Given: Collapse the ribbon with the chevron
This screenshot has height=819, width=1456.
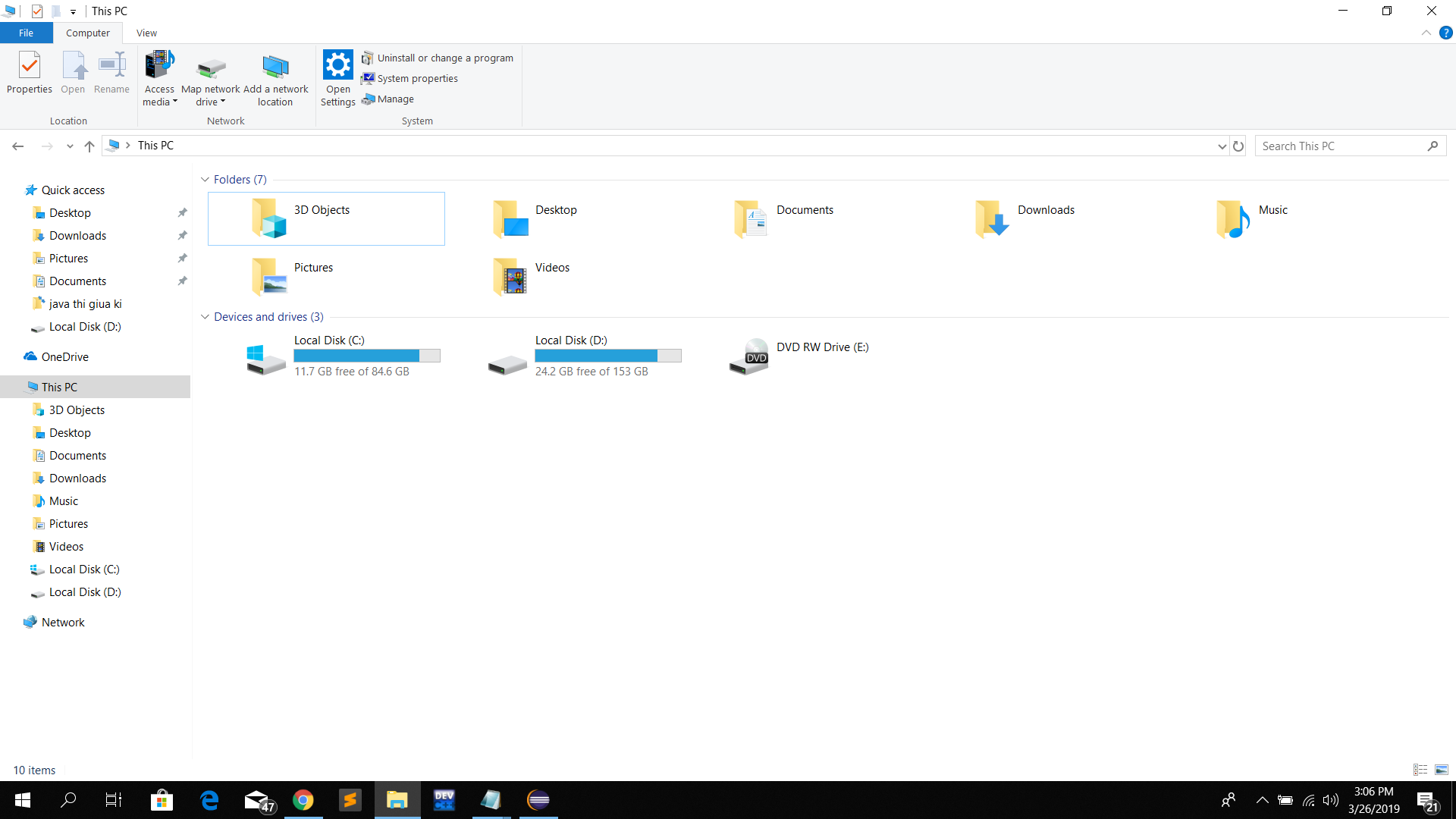Looking at the screenshot, I should [x=1426, y=33].
